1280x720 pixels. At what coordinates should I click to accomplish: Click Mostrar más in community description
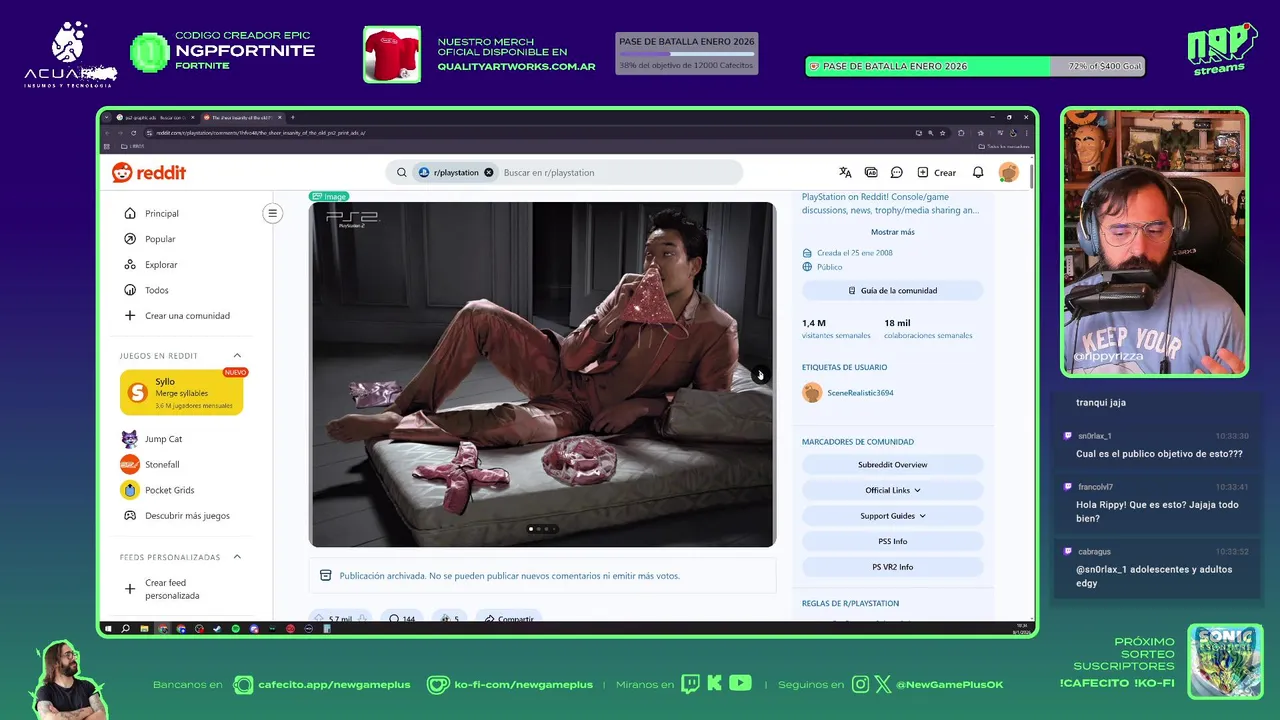tap(892, 232)
